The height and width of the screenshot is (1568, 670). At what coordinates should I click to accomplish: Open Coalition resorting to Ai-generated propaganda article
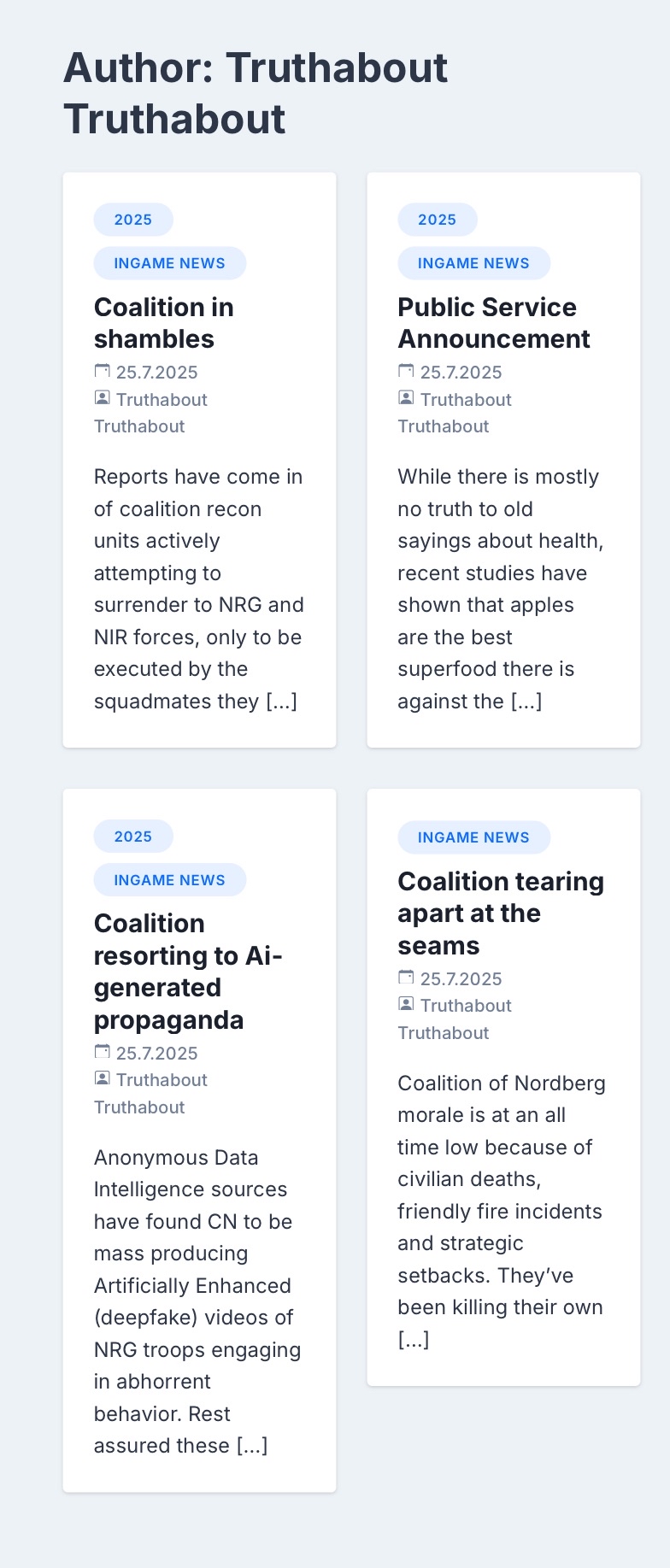pyautogui.click(x=188, y=972)
